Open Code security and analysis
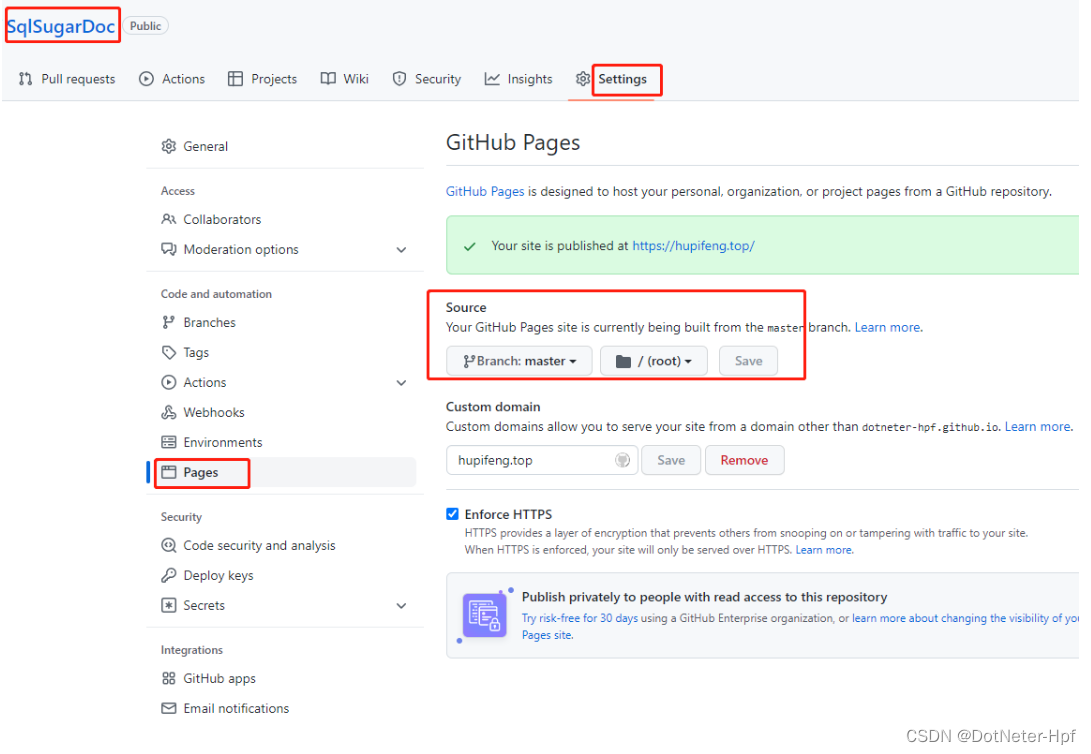The height and width of the screenshot is (754, 1091). tap(259, 545)
